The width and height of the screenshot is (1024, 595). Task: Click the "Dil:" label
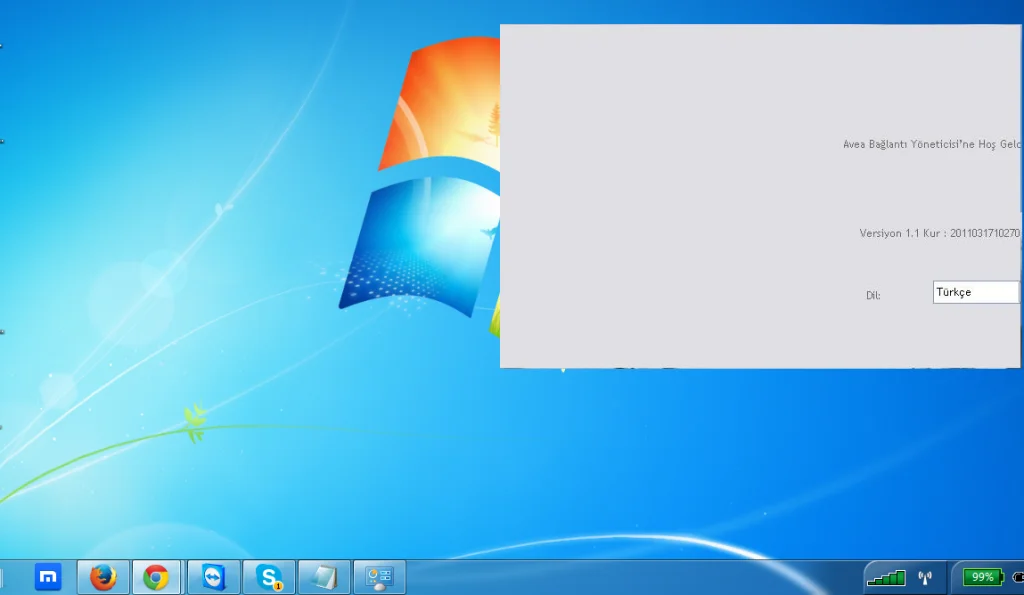pyautogui.click(x=873, y=295)
